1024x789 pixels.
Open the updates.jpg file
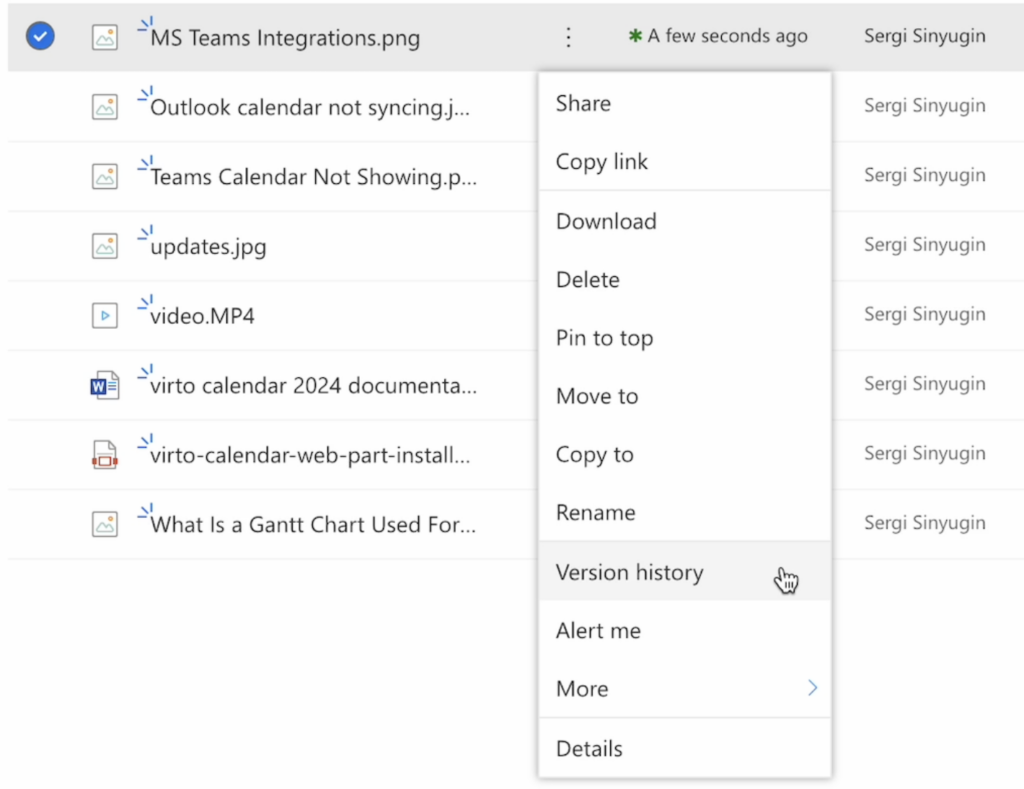coord(208,247)
